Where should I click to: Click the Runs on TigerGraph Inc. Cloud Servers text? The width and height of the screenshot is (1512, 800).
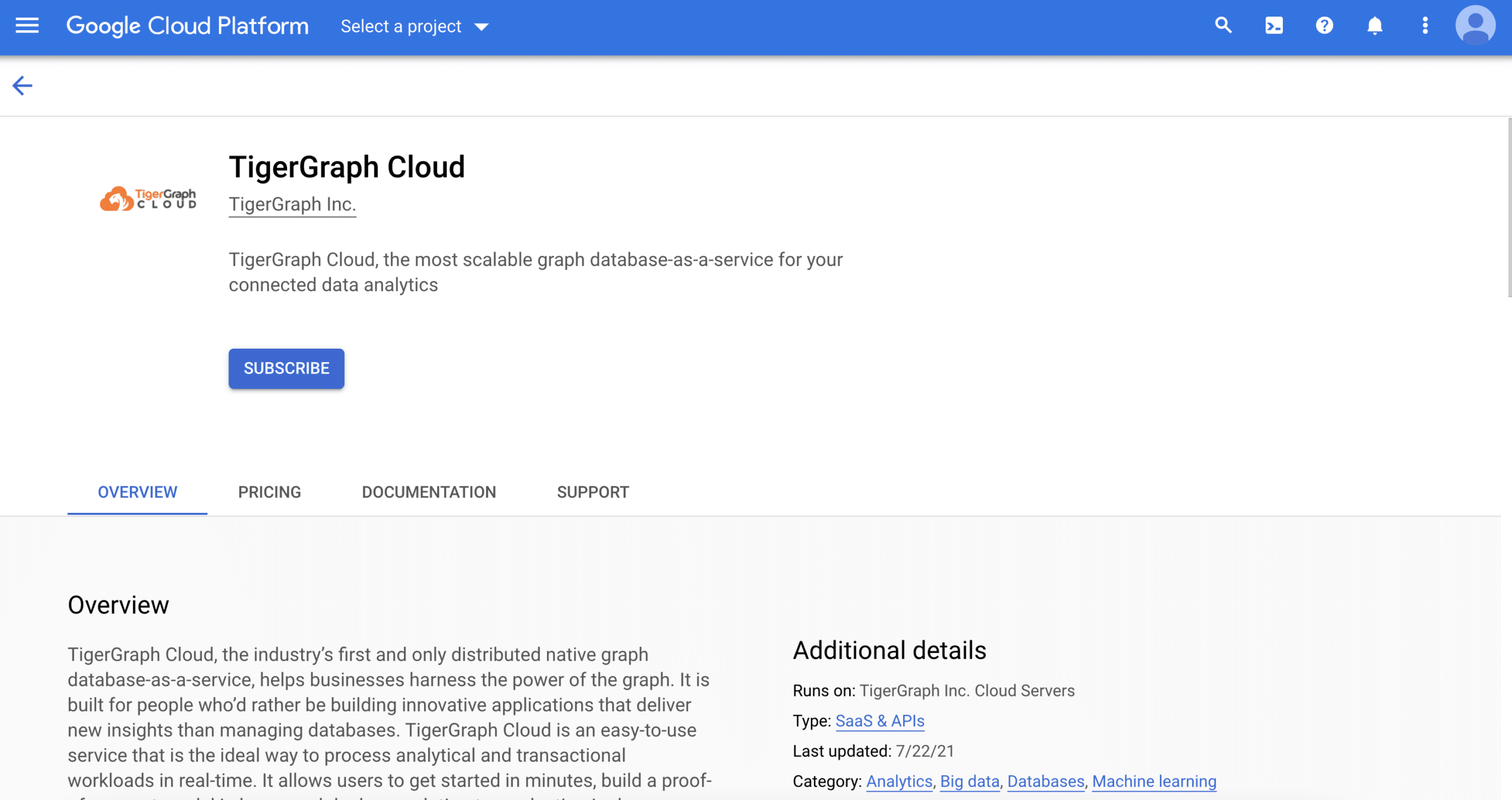934,691
